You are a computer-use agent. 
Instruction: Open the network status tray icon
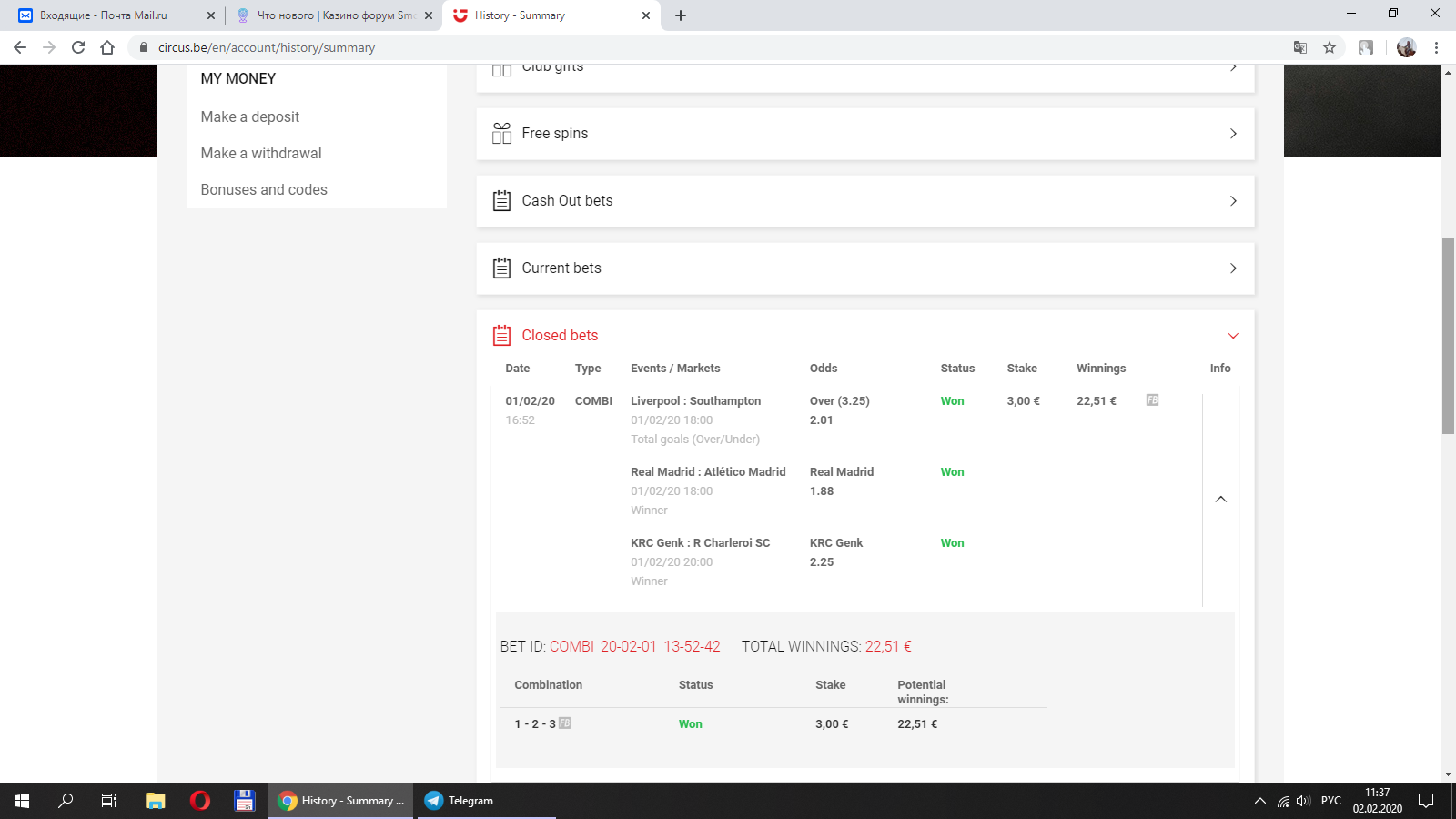[x=1283, y=801]
